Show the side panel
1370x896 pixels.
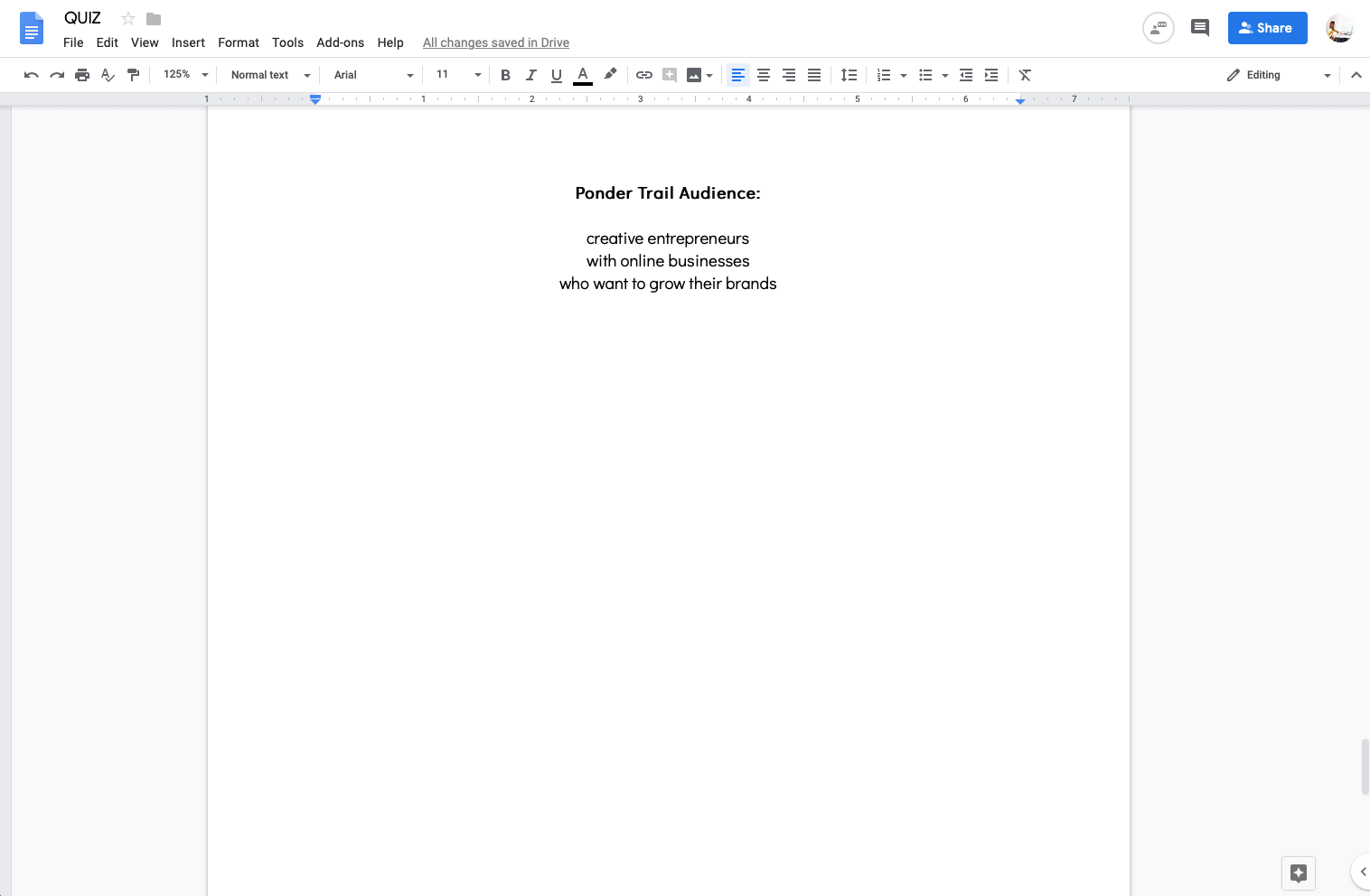(1361, 872)
